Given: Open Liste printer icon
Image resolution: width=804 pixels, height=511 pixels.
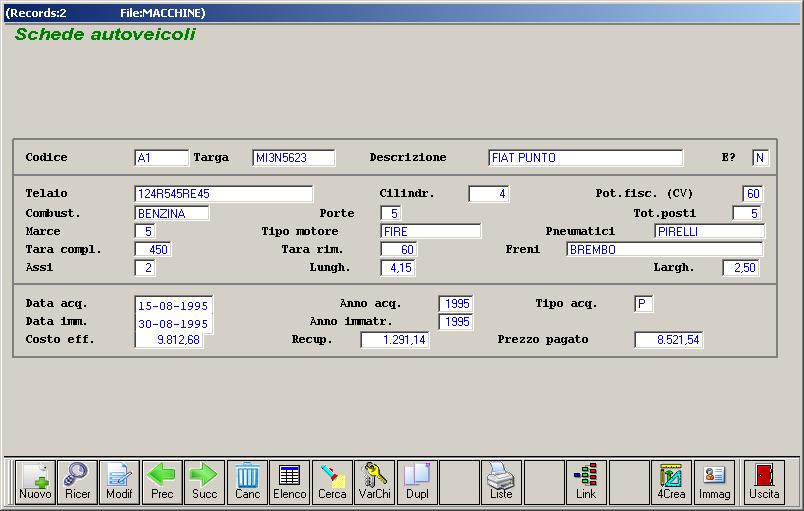Looking at the screenshot, I should (501, 482).
